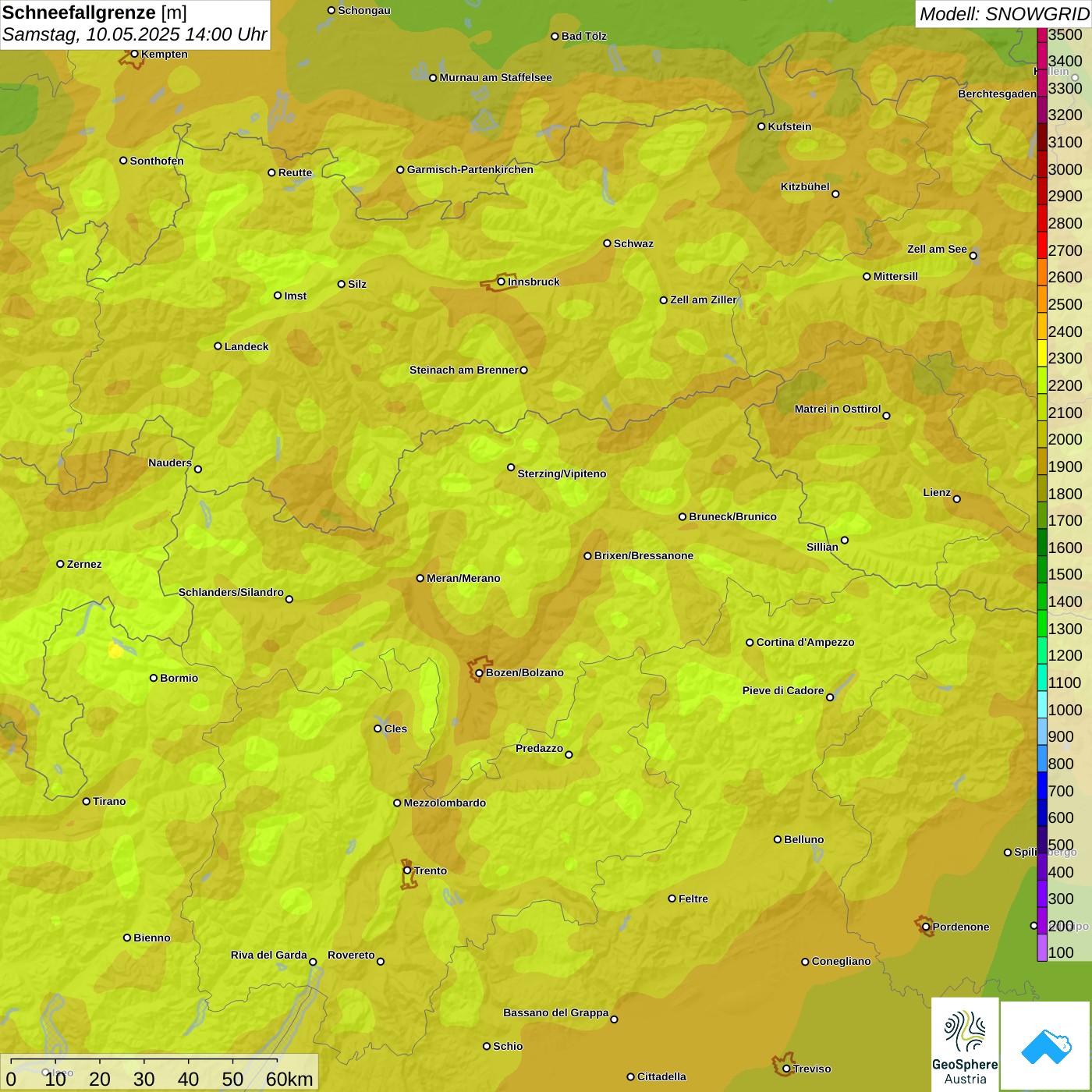Viewport: 1092px width, 1092px height.
Task: Click the Nauders location dot
Action: pyautogui.click(x=198, y=469)
